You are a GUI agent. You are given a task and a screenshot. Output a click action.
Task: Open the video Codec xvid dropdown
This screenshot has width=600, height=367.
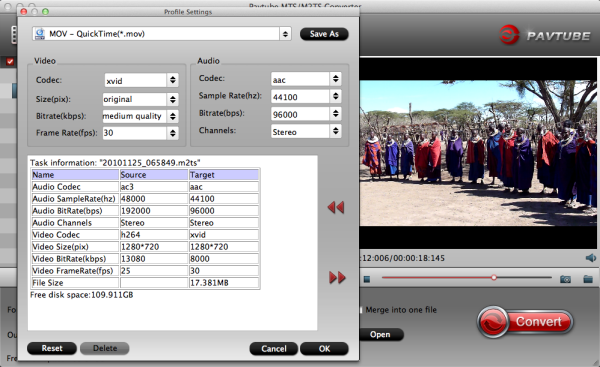coord(173,80)
